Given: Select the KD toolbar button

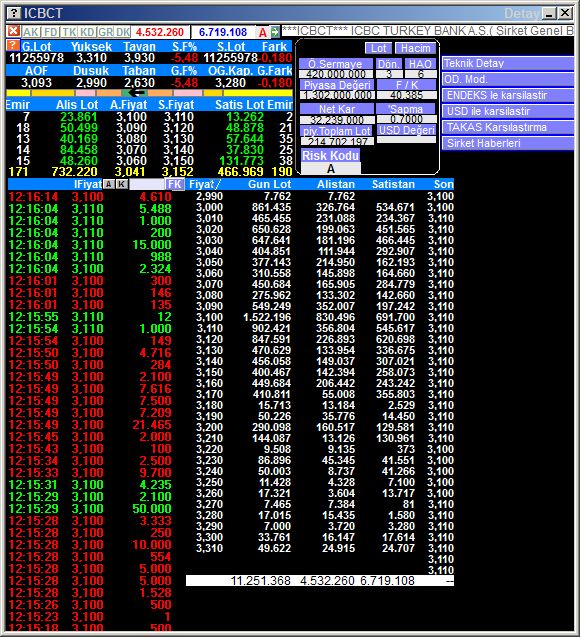Looking at the screenshot, I should [87, 32].
